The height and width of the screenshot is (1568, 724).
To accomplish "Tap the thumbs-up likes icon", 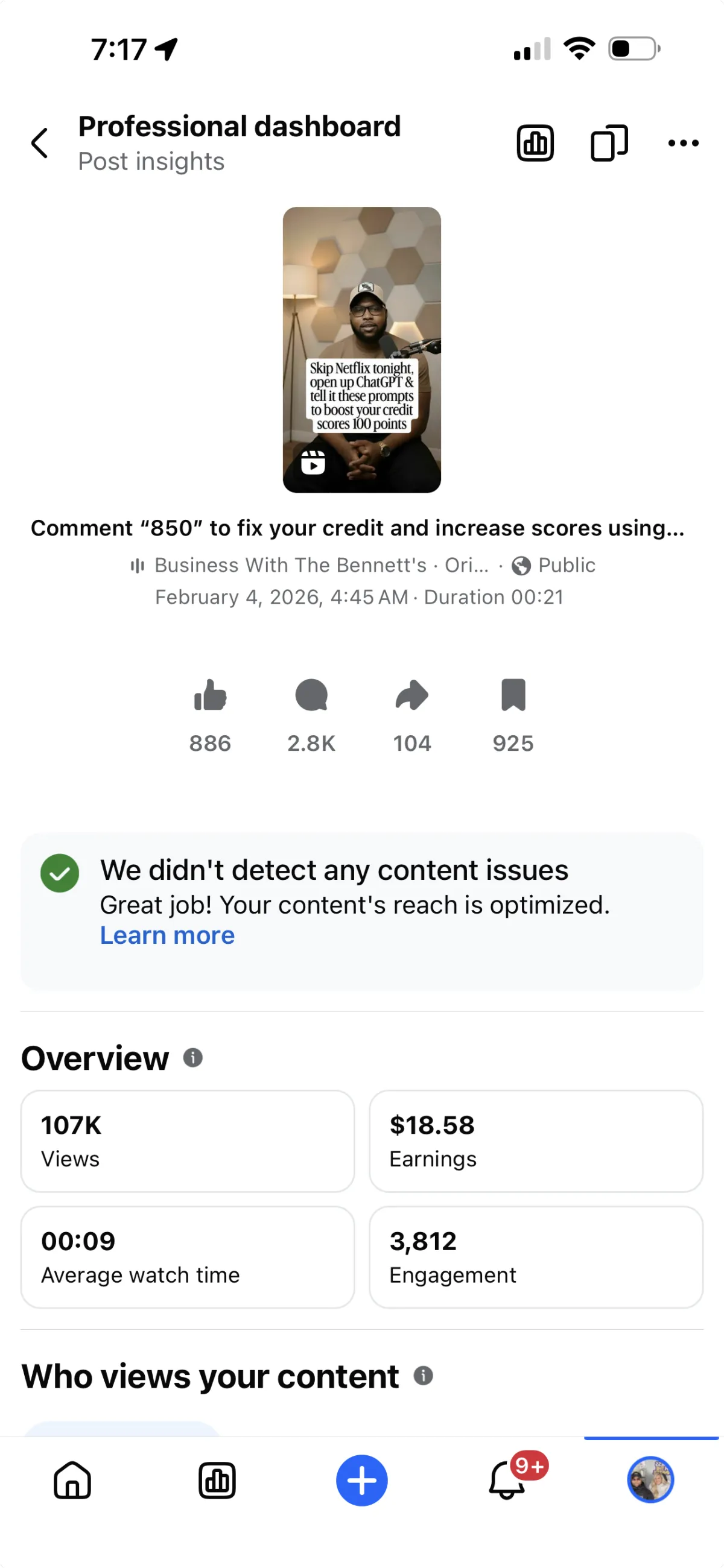I will point(210,695).
